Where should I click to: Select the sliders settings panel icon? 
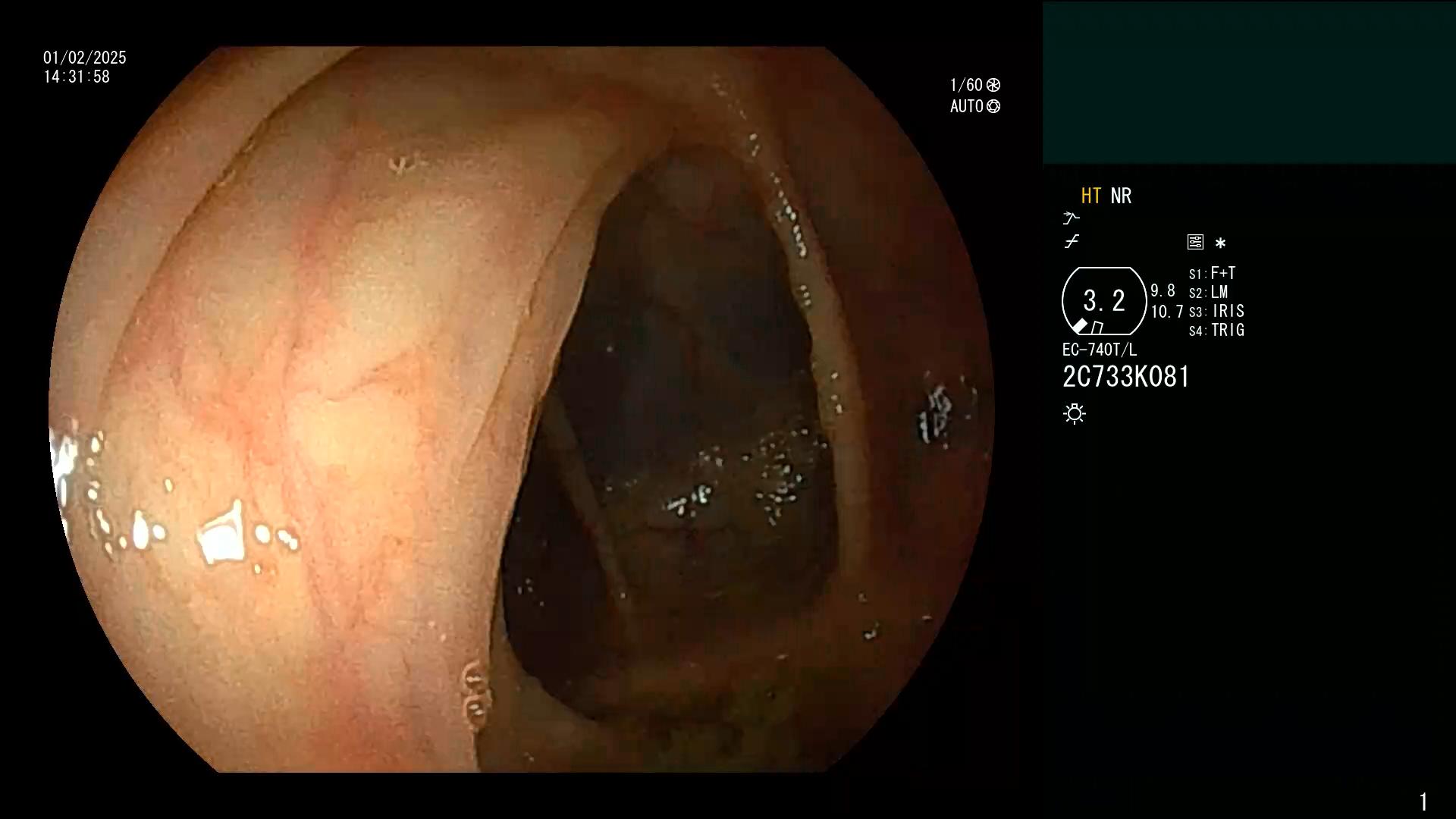[1195, 242]
